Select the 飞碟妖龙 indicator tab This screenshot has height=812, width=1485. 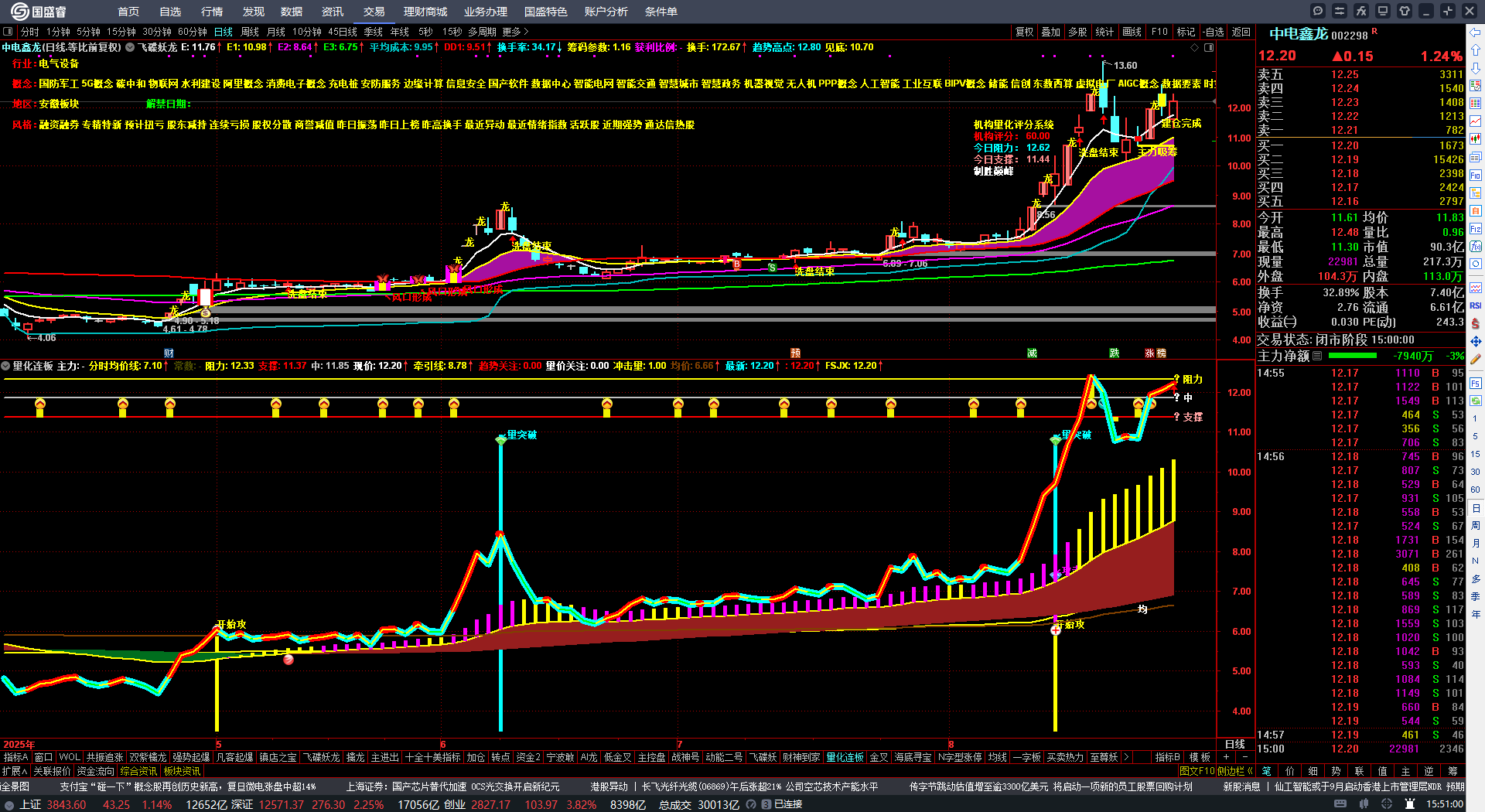tap(321, 757)
